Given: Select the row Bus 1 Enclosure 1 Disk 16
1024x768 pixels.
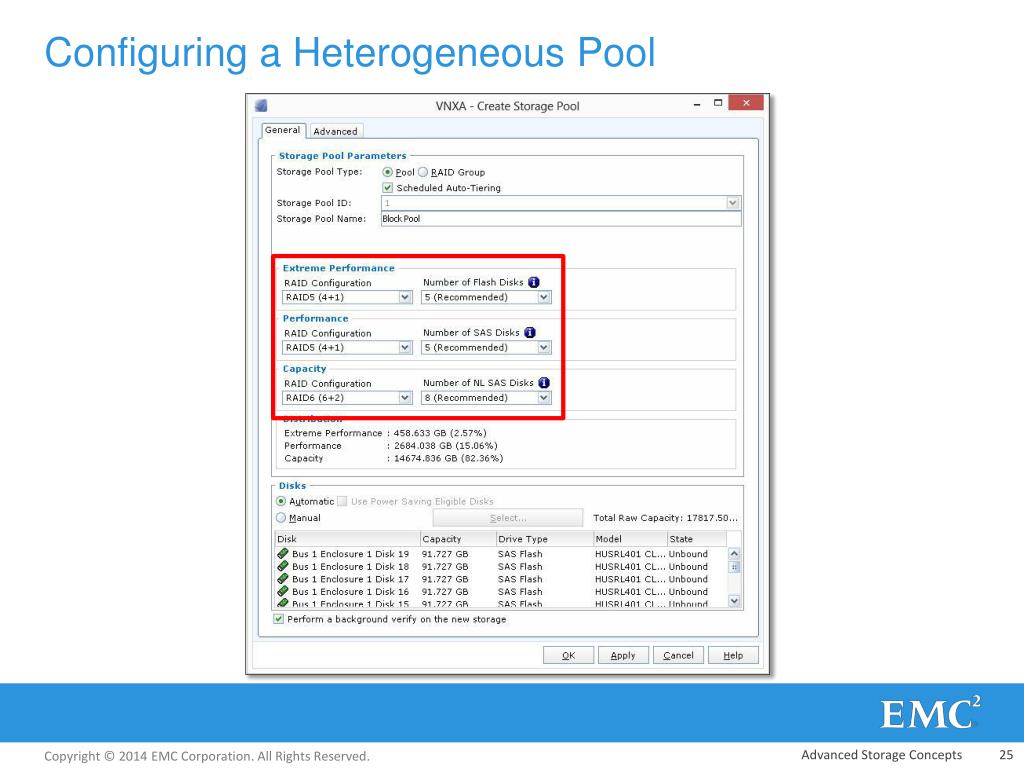Looking at the screenshot, I should 501,591.
